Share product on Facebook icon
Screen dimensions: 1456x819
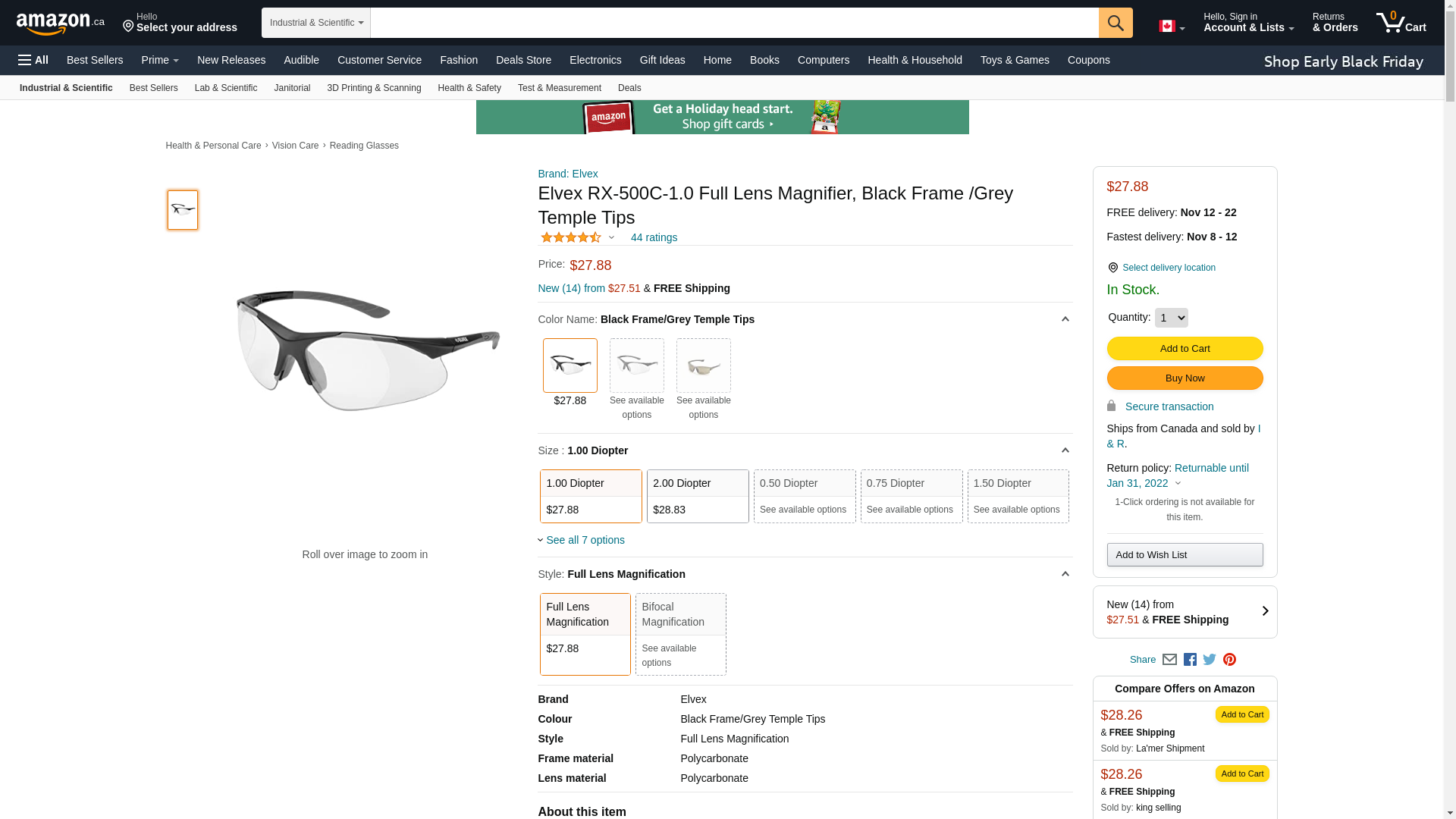(1190, 660)
